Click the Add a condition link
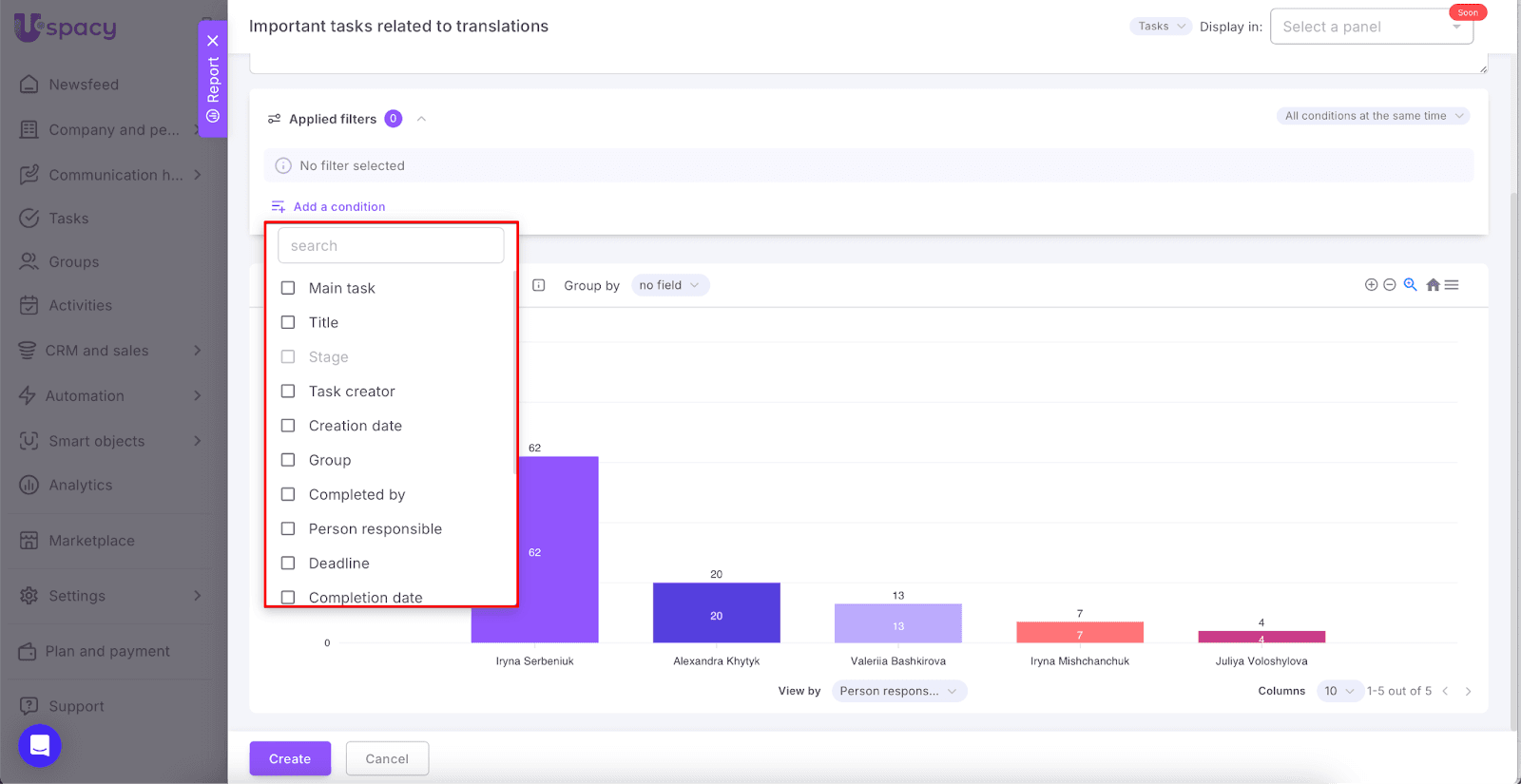The image size is (1521, 784). point(338,206)
